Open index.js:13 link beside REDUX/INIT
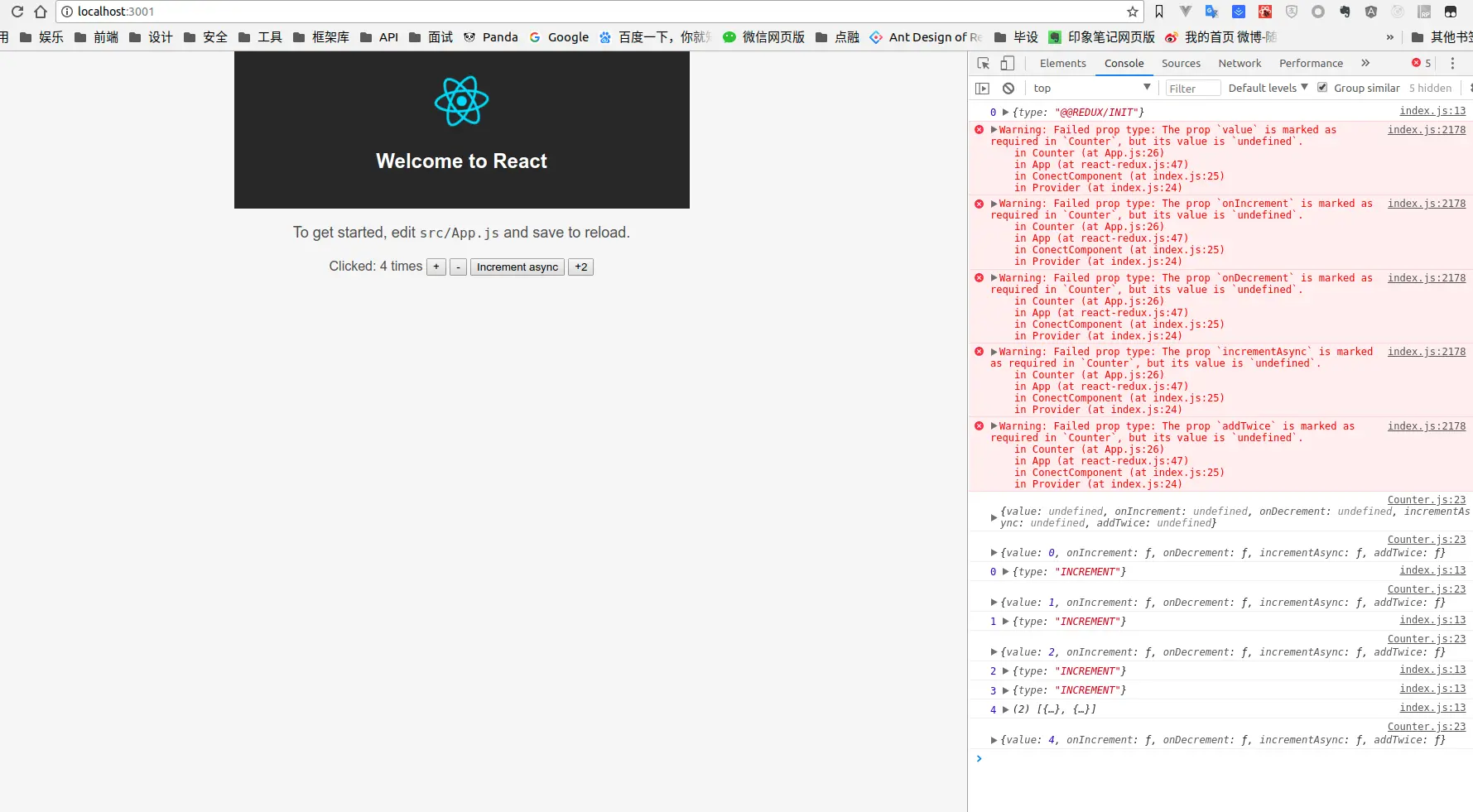Image resolution: width=1473 pixels, height=812 pixels. [1432, 111]
